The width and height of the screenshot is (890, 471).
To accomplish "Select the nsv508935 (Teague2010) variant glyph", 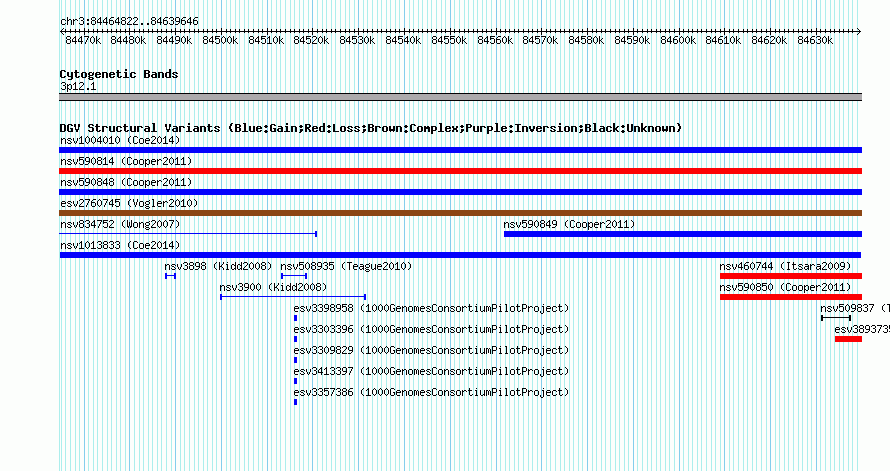I will (x=294, y=276).
